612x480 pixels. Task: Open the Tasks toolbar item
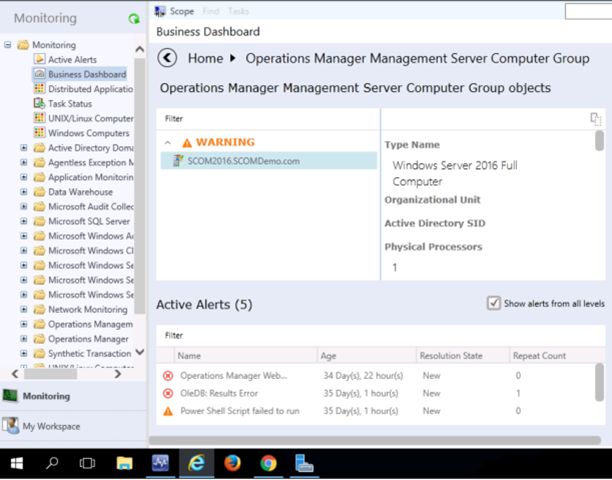tap(238, 11)
